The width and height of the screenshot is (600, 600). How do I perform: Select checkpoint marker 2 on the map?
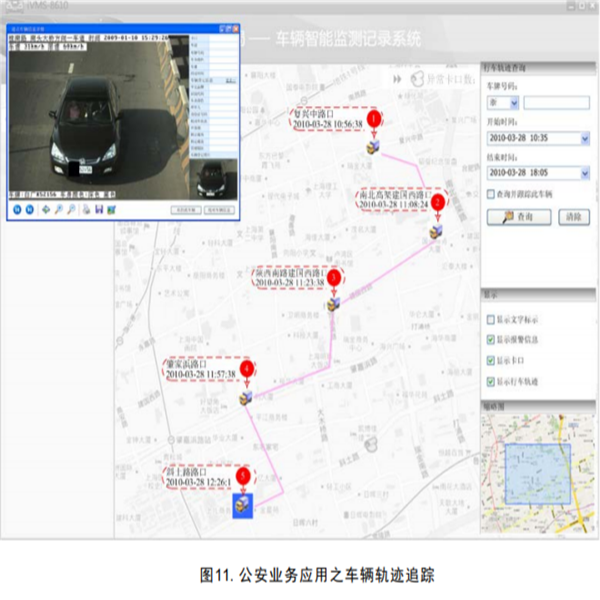click(x=436, y=231)
